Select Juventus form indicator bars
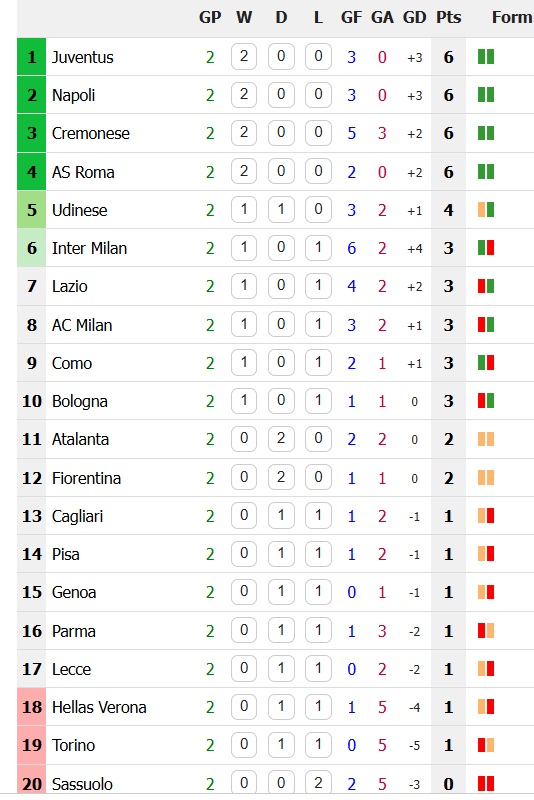This screenshot has height=800, width=534. [x=486, y=57]
